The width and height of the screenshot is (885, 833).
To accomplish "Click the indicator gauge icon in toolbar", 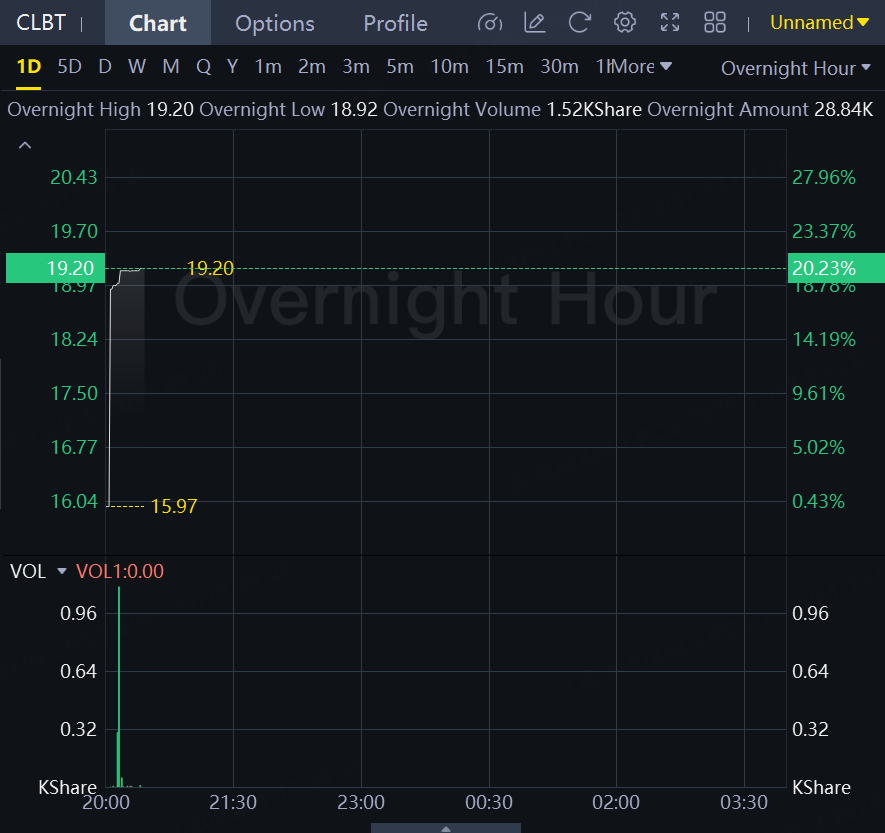I will coord(490,23).
